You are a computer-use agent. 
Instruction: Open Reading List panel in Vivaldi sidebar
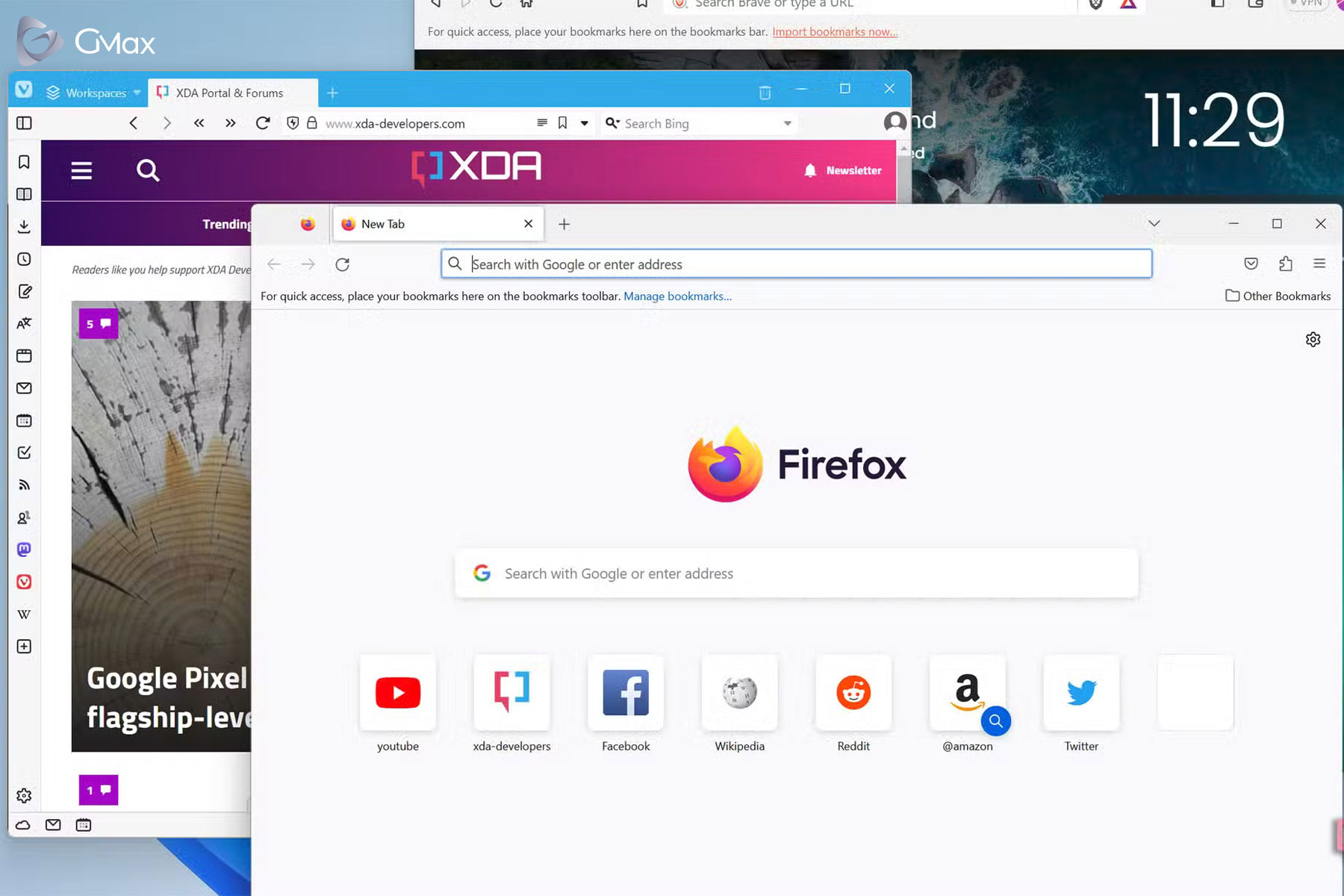click(x=24, y=194)
